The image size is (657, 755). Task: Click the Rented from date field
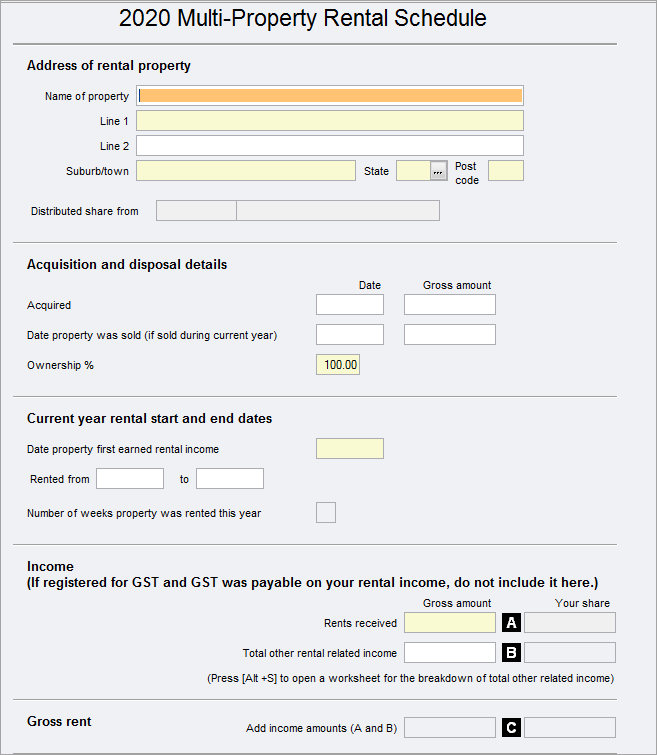click(x=130, y=479)
